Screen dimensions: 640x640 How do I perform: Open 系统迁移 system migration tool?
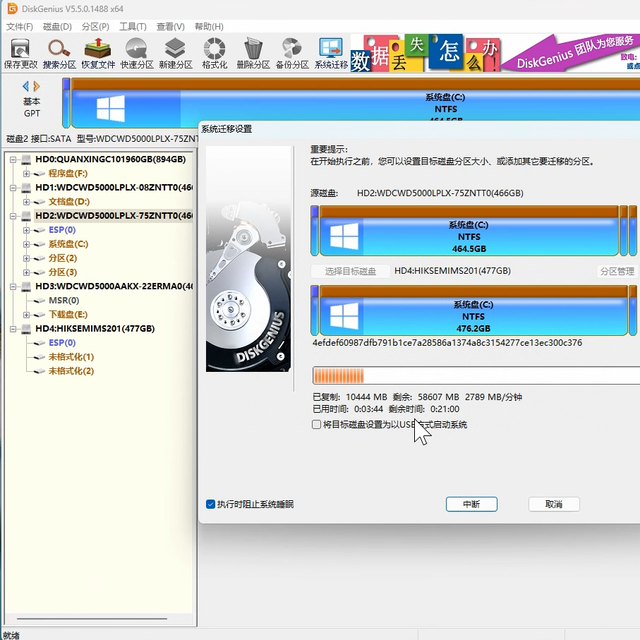tap(331, 53)
